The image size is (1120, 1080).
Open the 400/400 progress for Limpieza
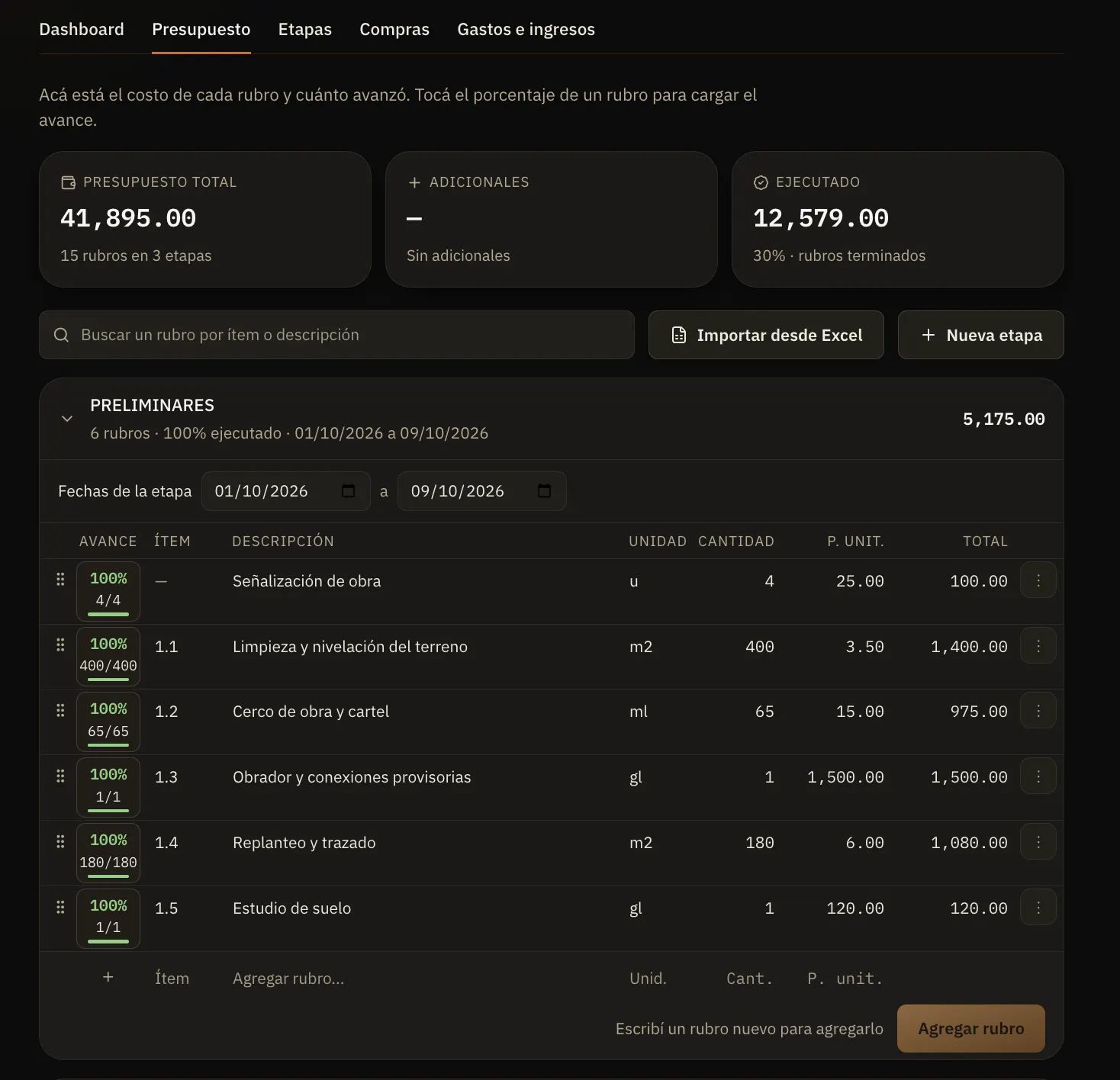[x=108, y=657]
